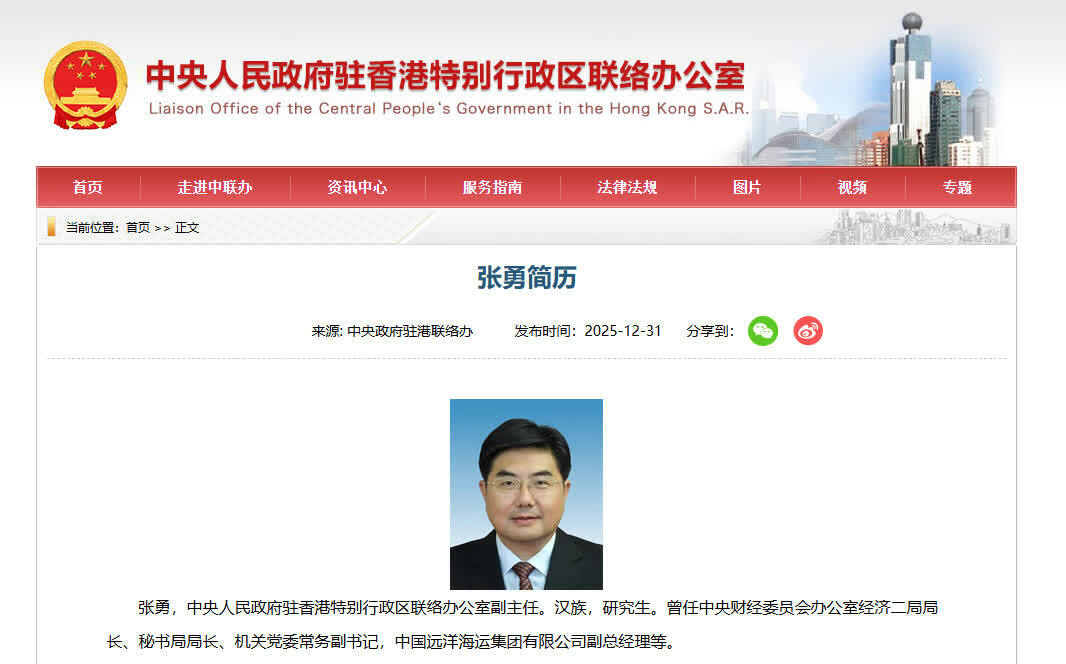The image size is (1066, 664).
Task: Share the article via WeChat icon
Action: click(763, 331)
